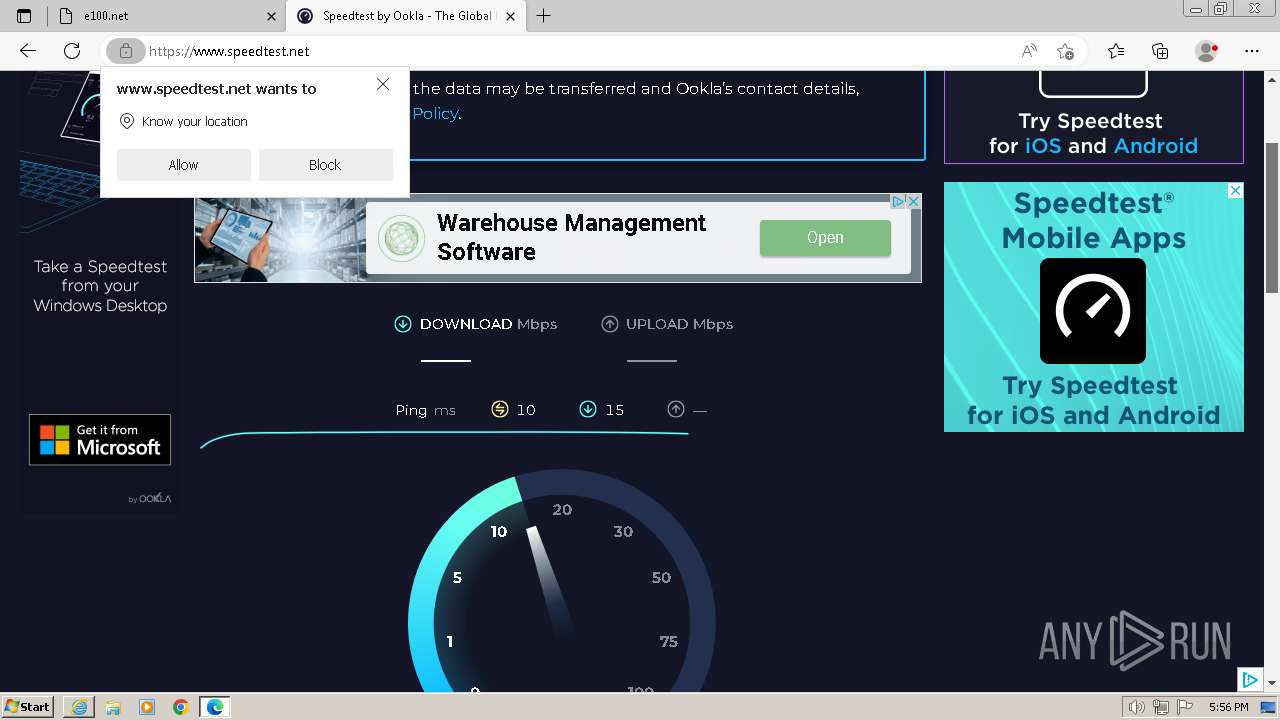Click the volume speaker tray icon
This screenshot has height=720, width=1280.
[x=1136, y=707]
